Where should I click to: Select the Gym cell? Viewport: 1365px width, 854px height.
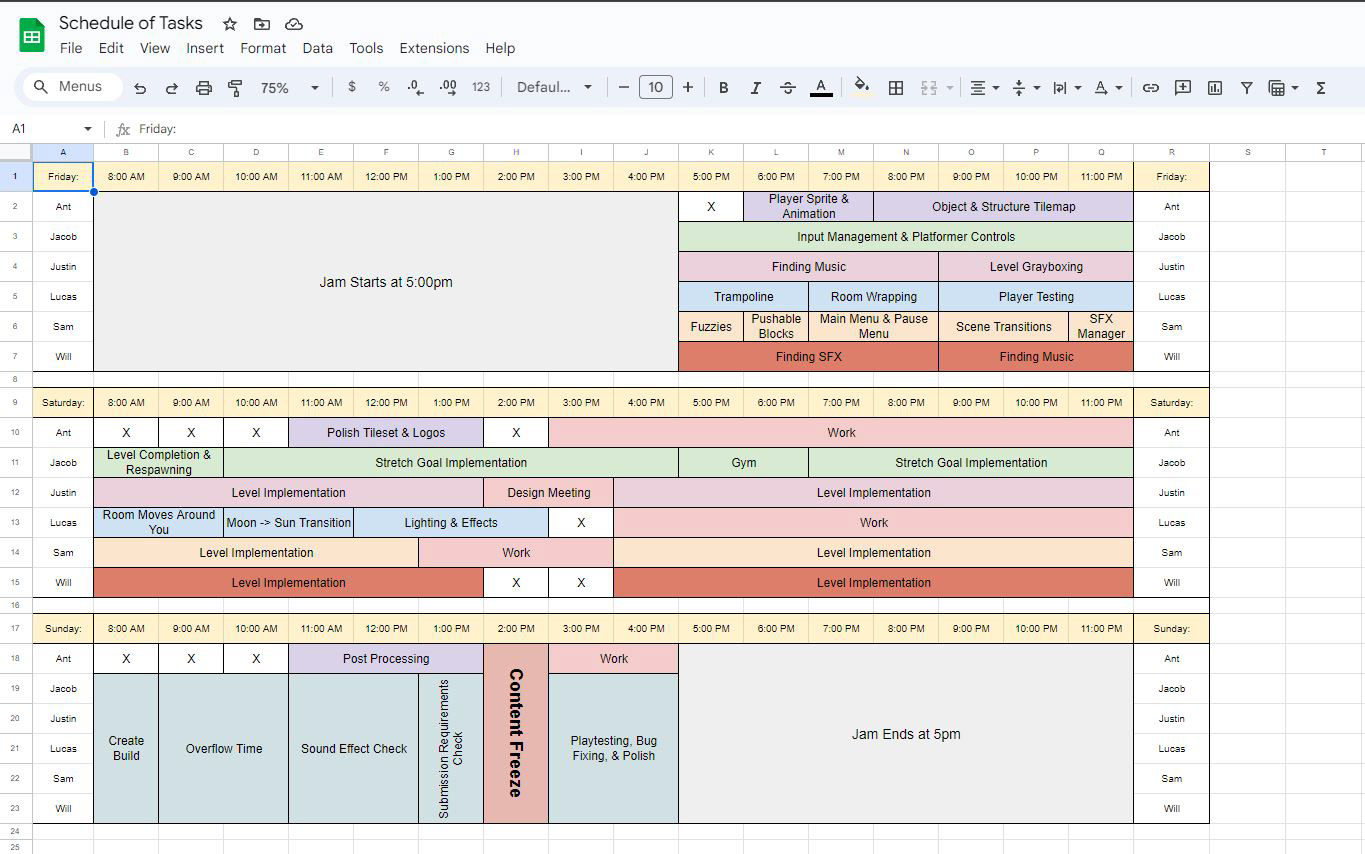(x=744, y=463)
